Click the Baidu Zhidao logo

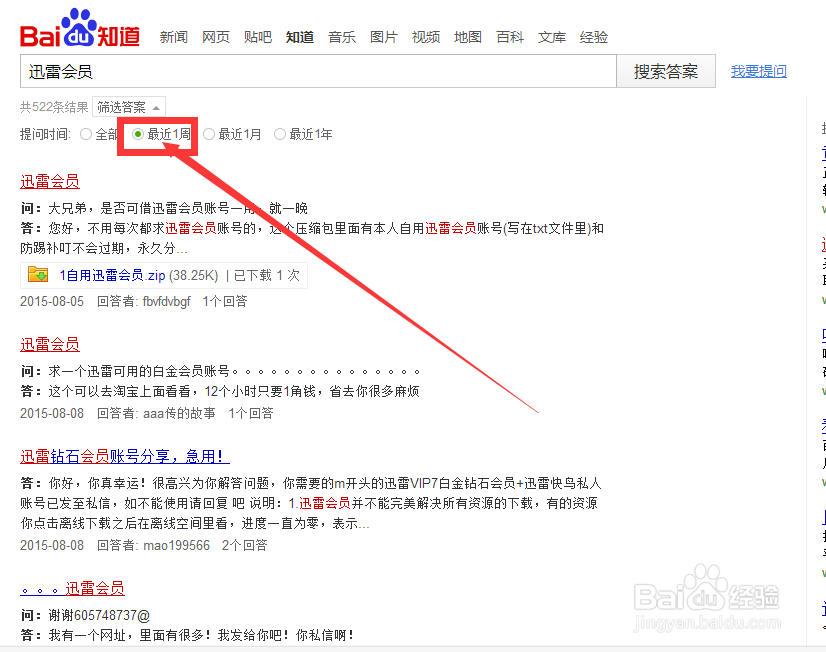point(80,28)
